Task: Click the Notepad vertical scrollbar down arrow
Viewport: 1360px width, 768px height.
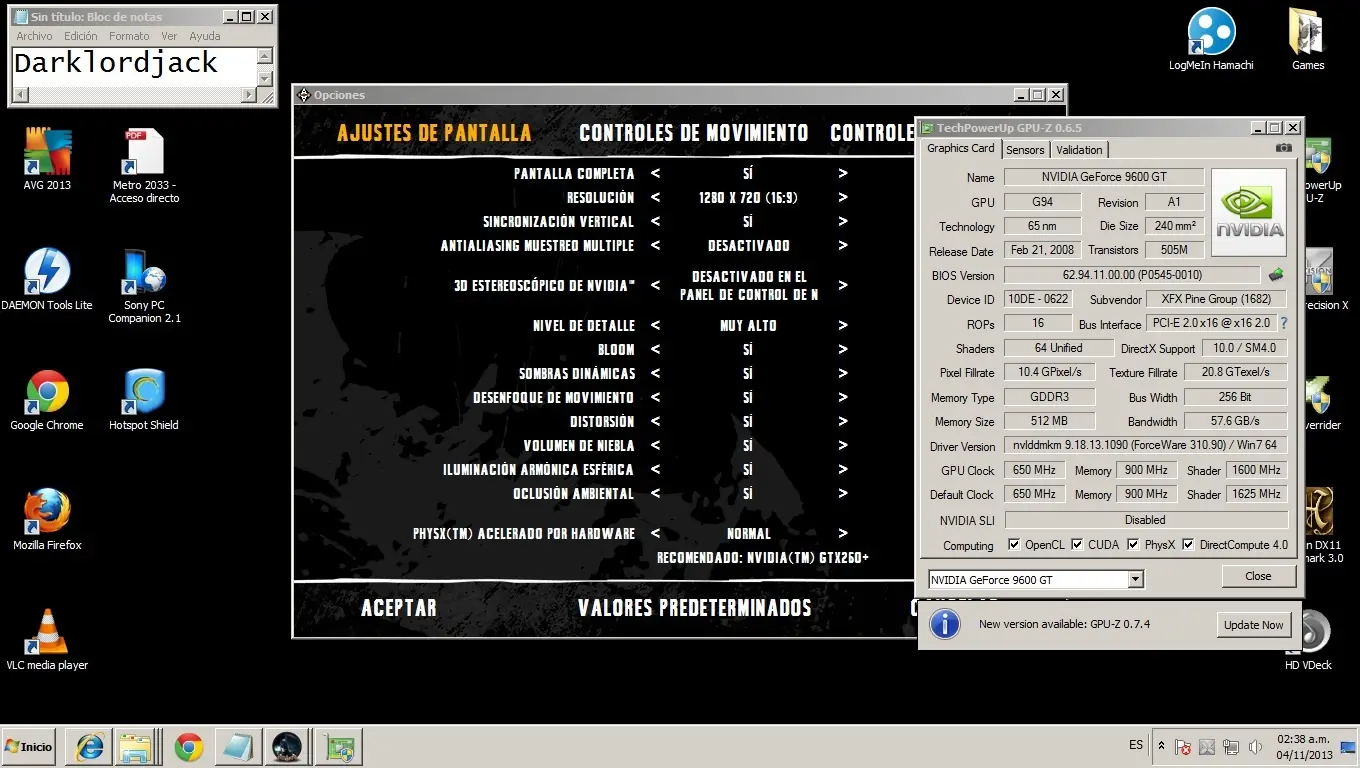Action: 265,79
